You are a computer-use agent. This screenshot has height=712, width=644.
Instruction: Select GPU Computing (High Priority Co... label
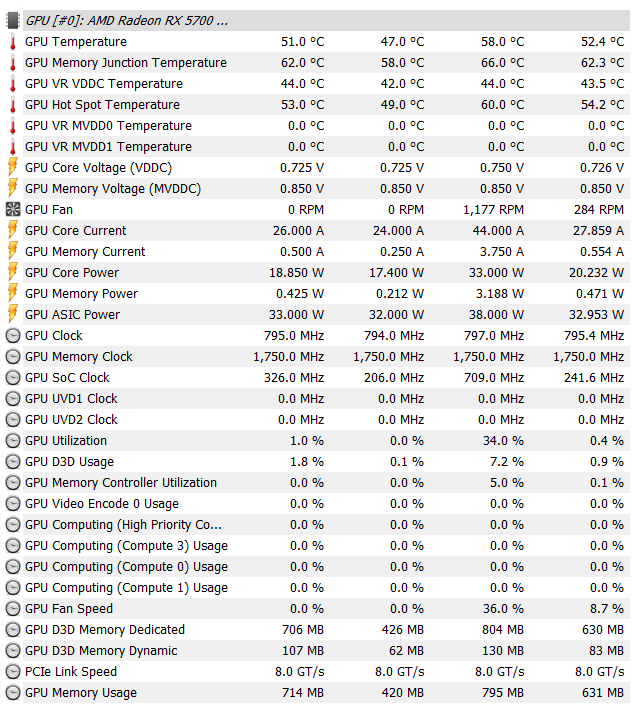click(124, 525)
